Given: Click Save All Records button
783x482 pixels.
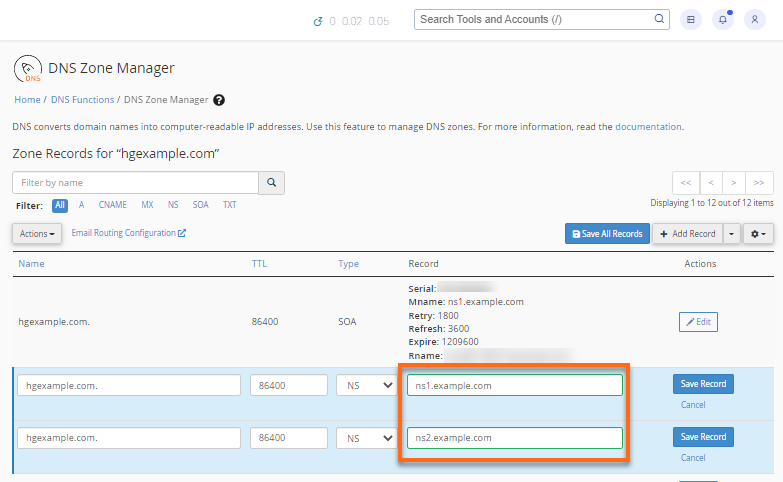Looking at the screenshot, I should [x=607, y=234].
